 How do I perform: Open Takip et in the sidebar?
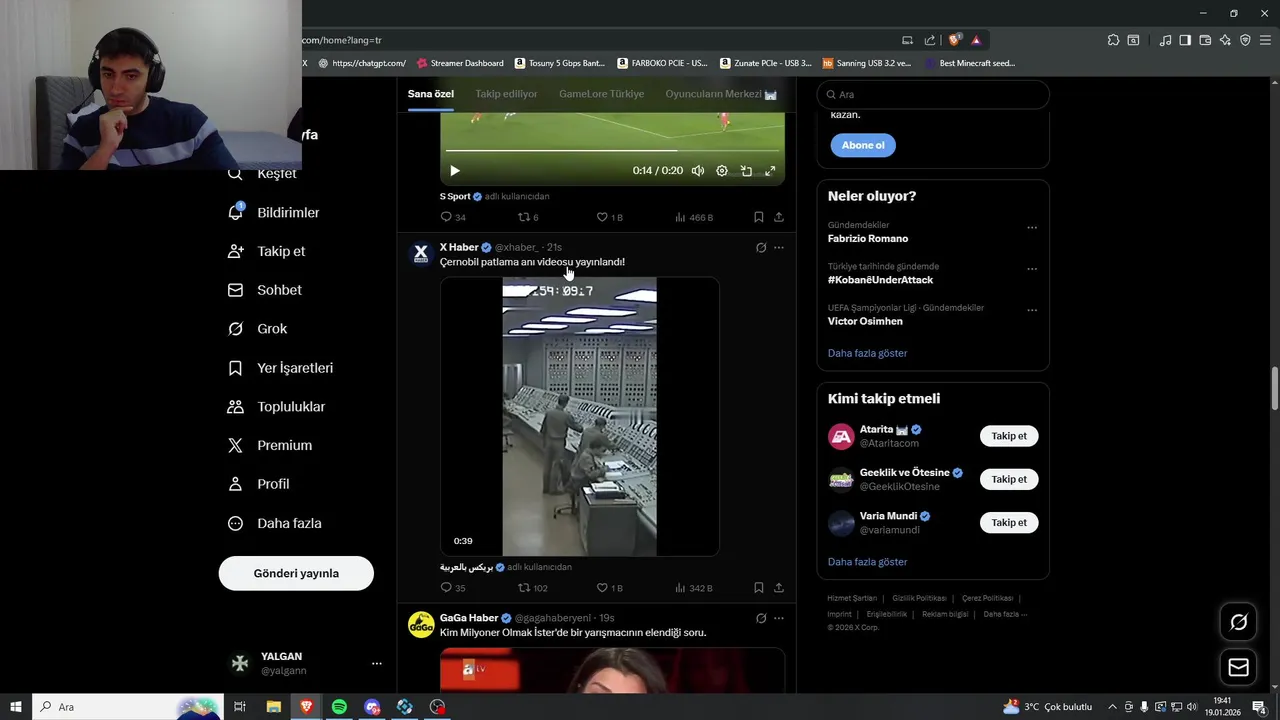(267, 251)
